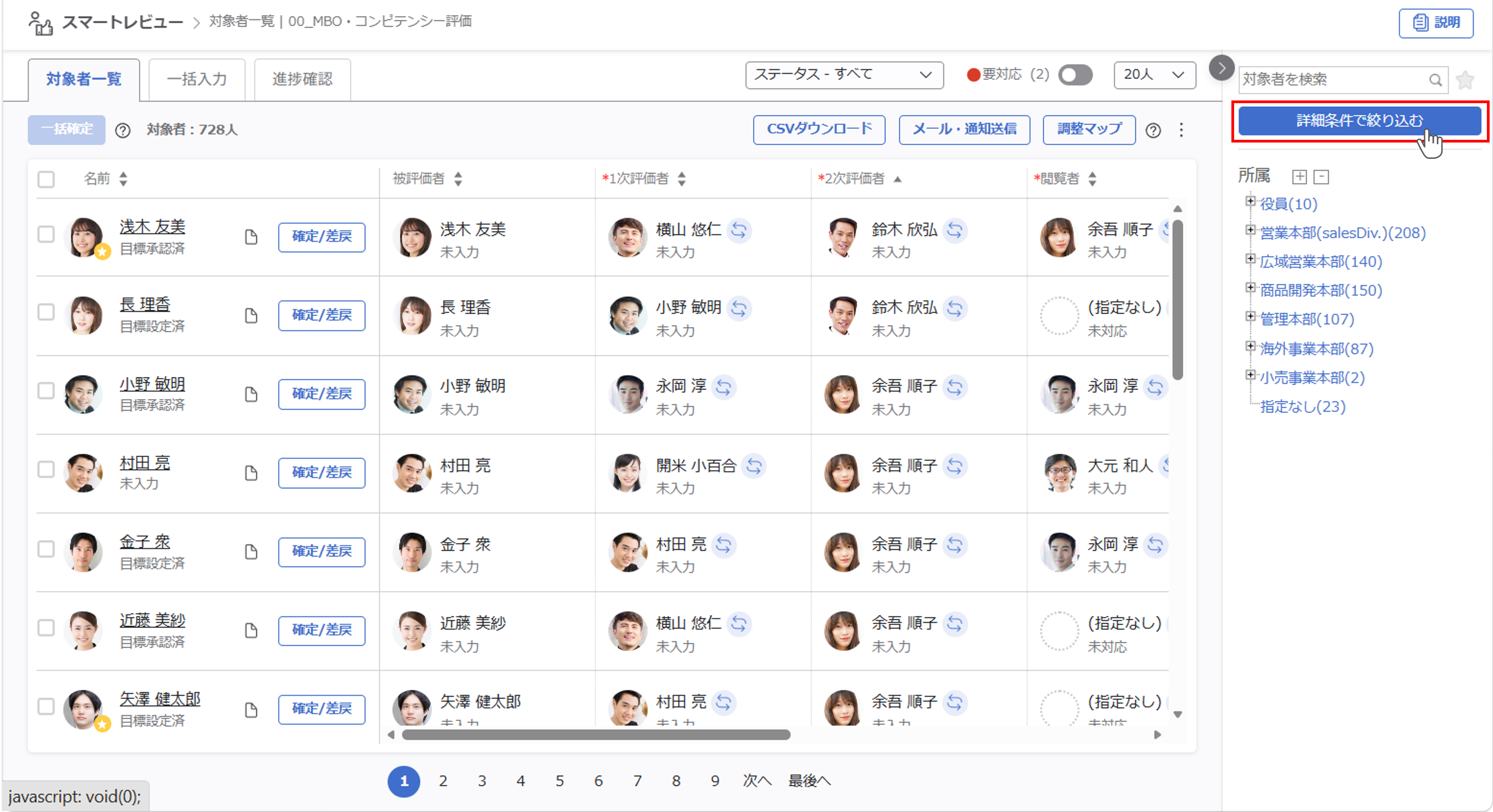Click the table's horizontal scrollbar
Screen dimensions: 1493x812
pyautogui.click(x=596, y=736)
